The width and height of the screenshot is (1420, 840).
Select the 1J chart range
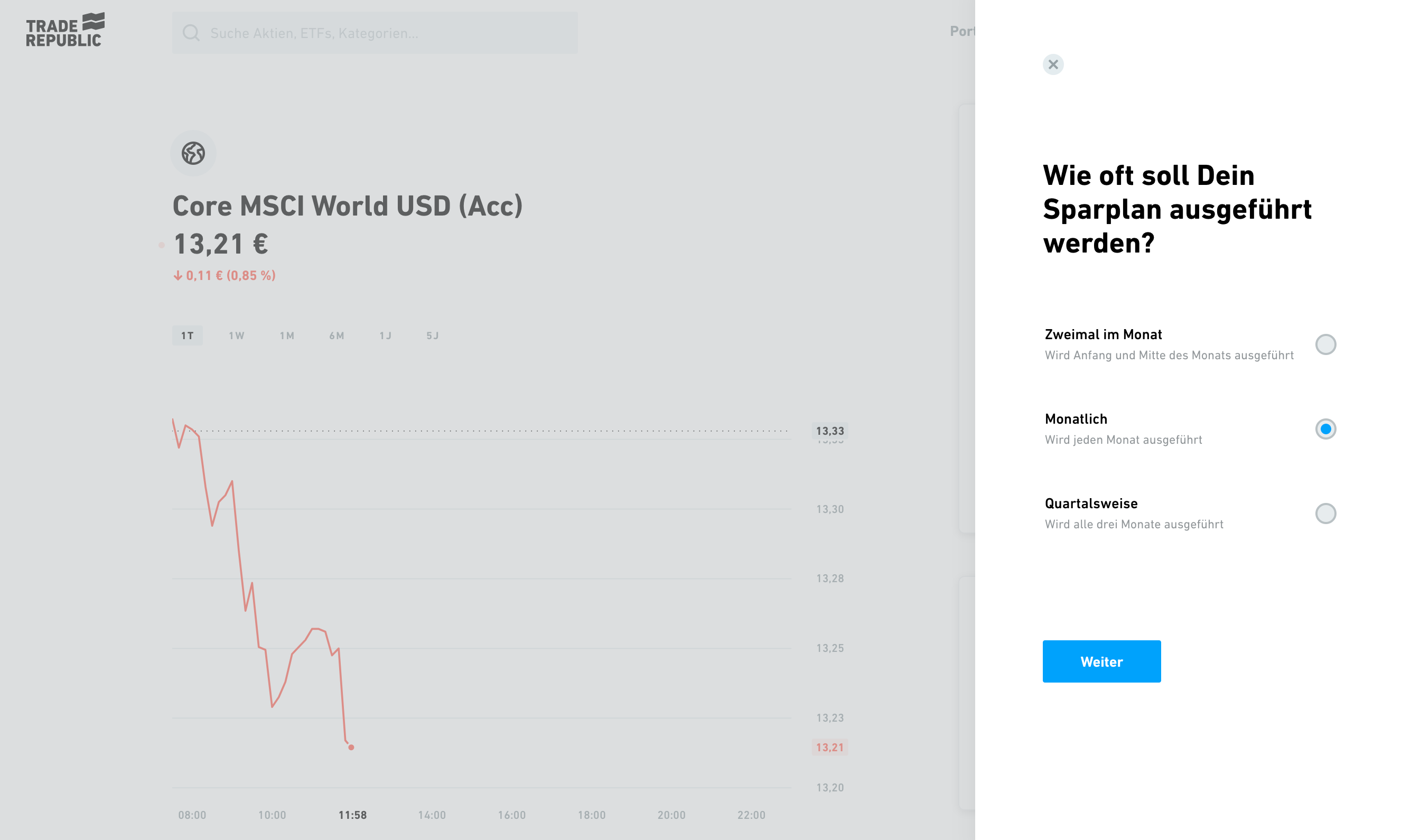click(386, 335)
